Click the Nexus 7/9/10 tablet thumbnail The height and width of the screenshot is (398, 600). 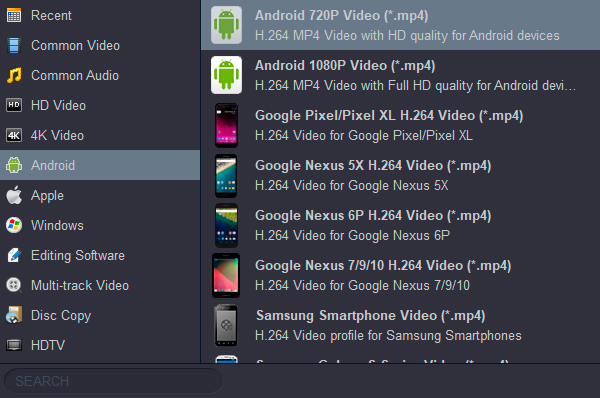[x=226, y=275]
